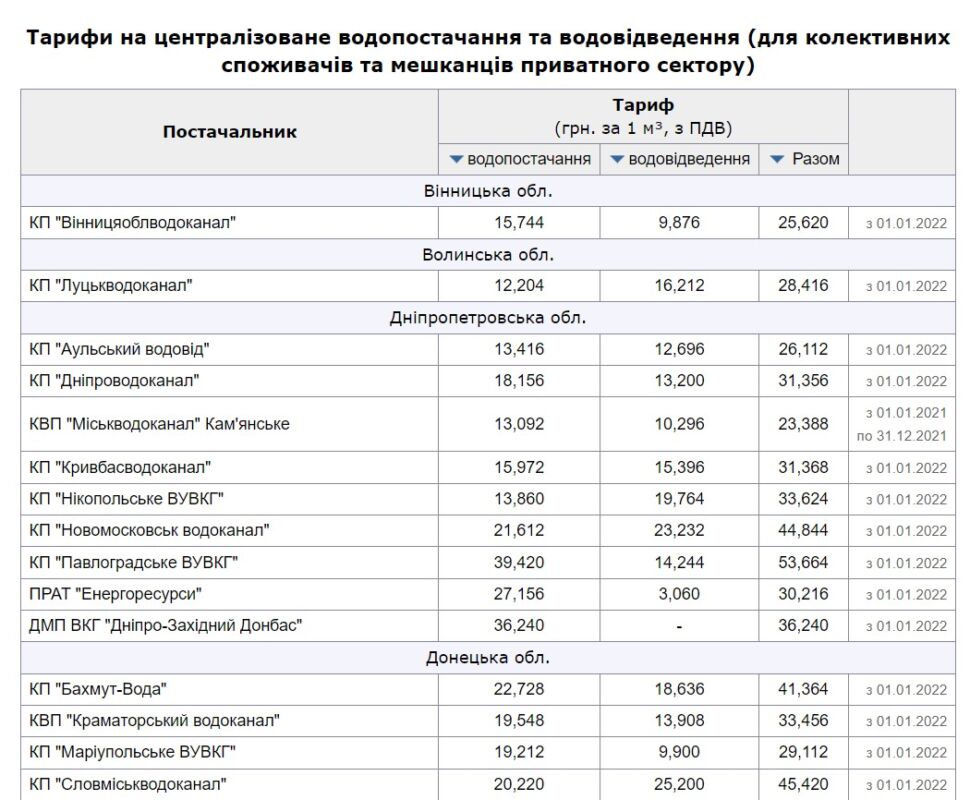The image size is (970, 800).
Task: Click sort arrow icon beside водопостачання
Action: [456, 159]
